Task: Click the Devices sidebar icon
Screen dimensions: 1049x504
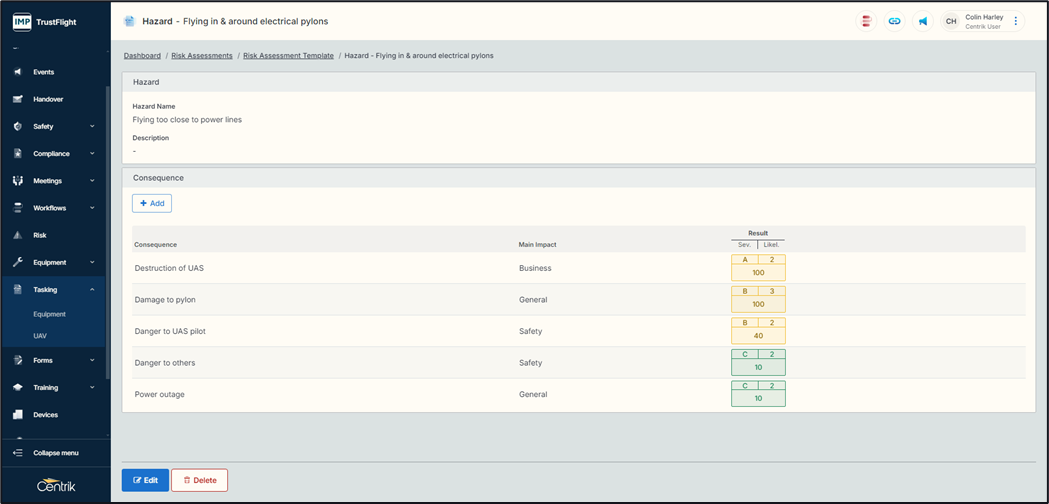Action: point(18,414)
